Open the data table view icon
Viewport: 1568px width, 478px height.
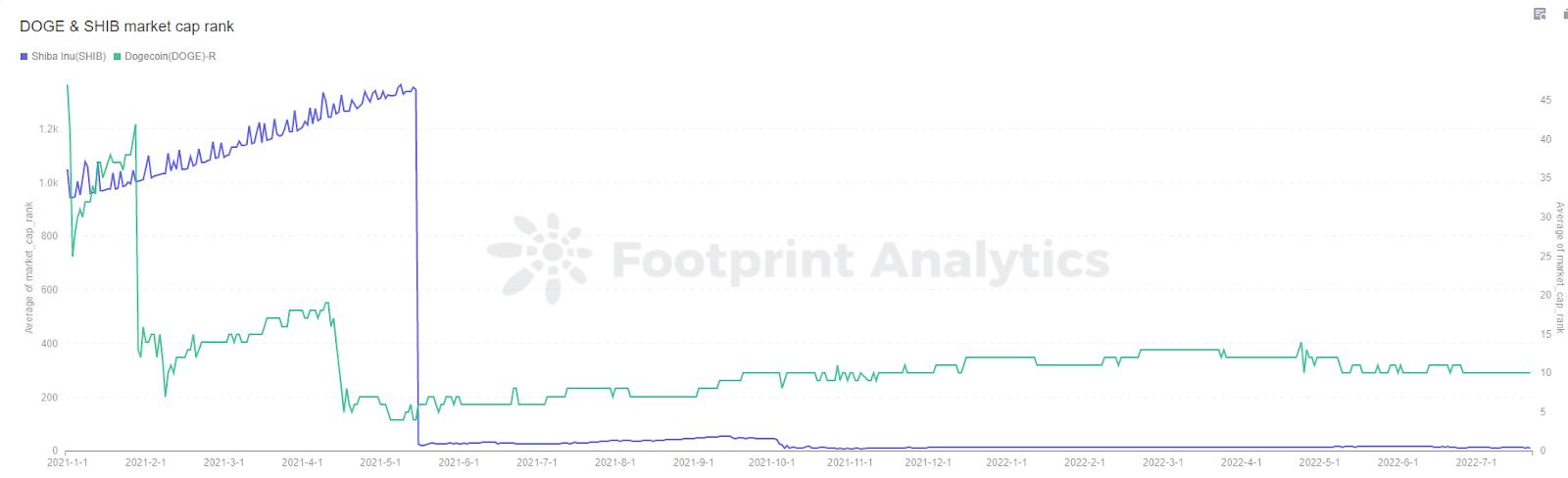click(x=1540, y=14)
